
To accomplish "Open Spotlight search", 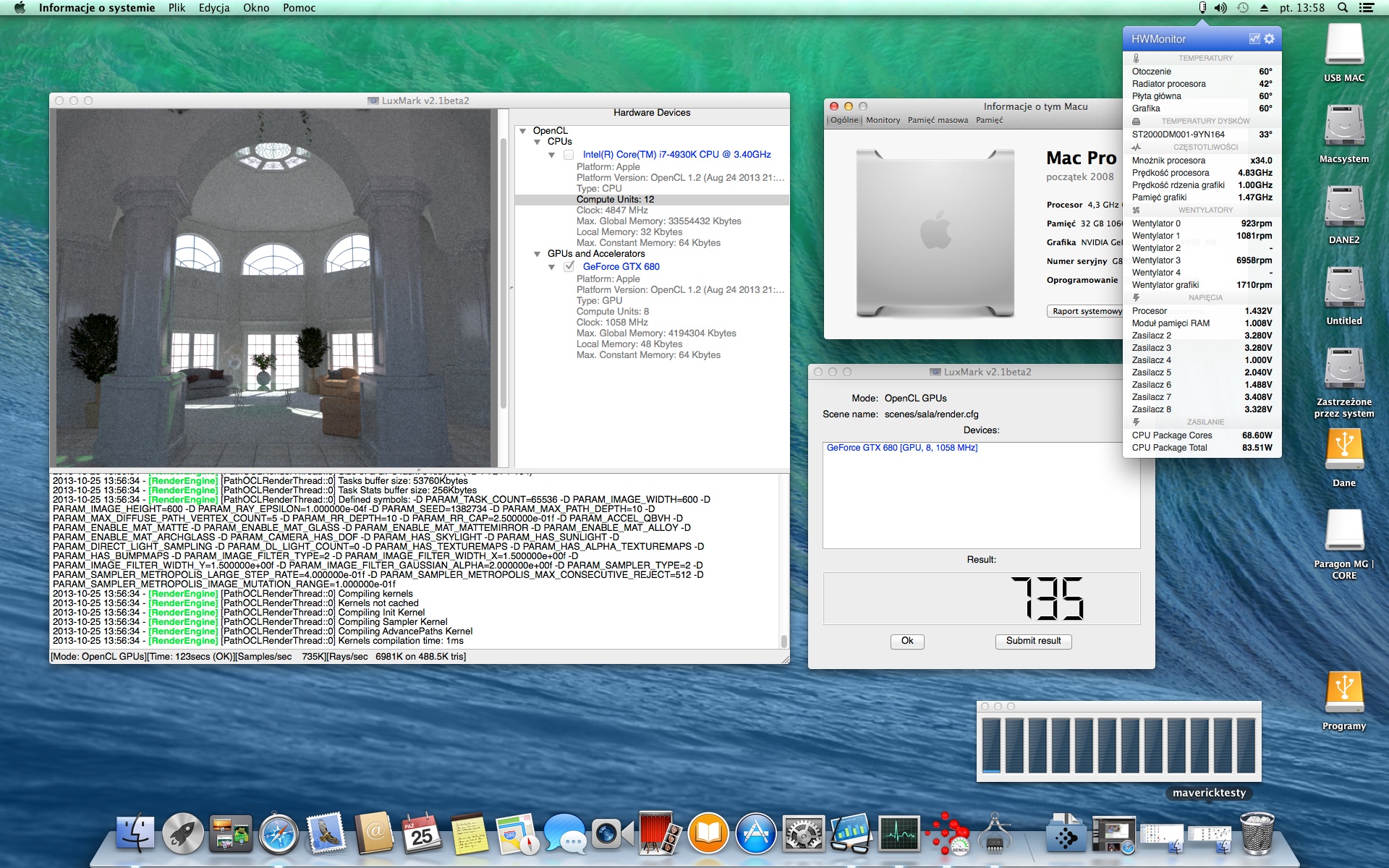I will [1343, 8].
